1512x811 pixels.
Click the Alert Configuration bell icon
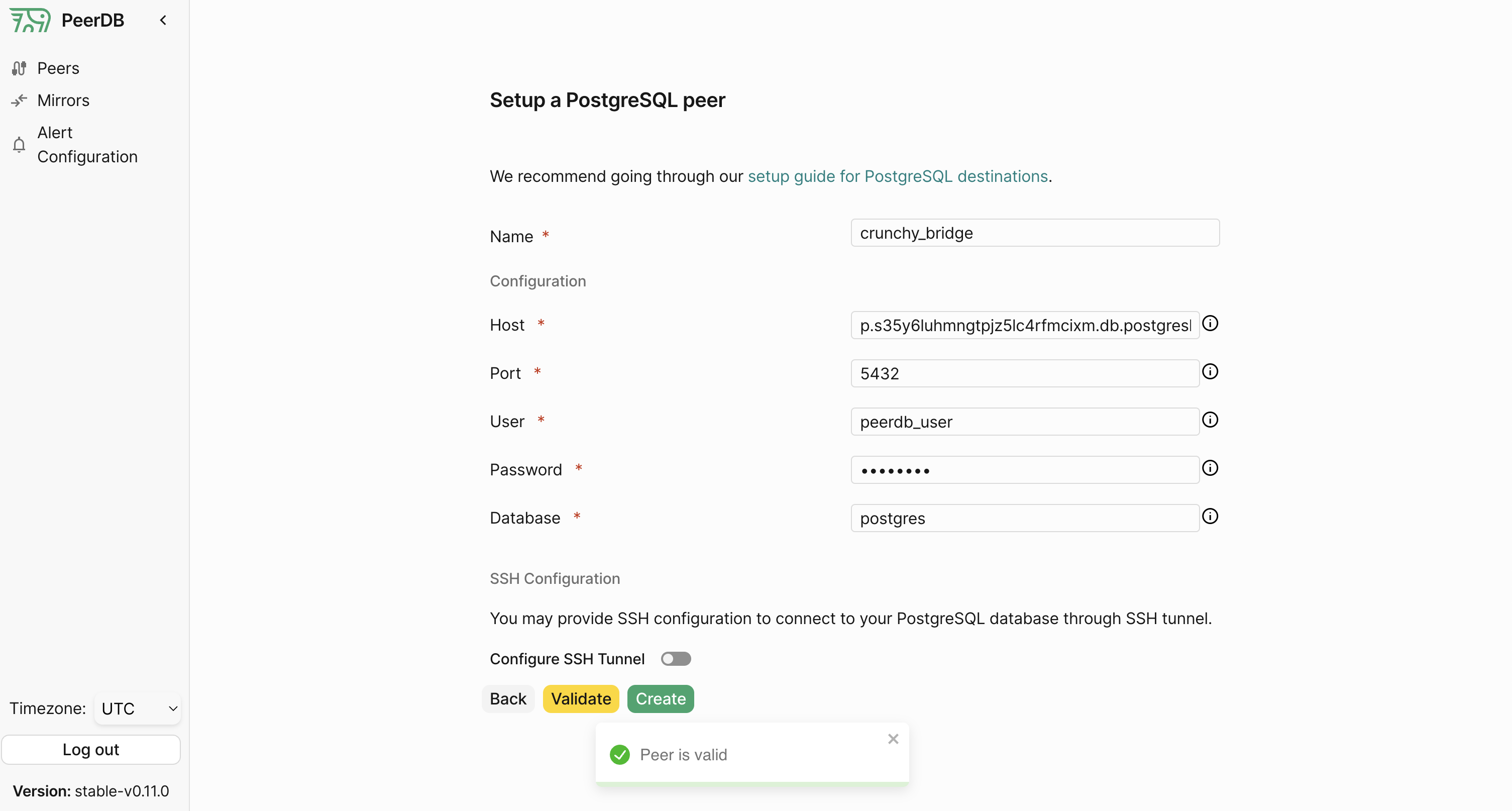[19, 145]
